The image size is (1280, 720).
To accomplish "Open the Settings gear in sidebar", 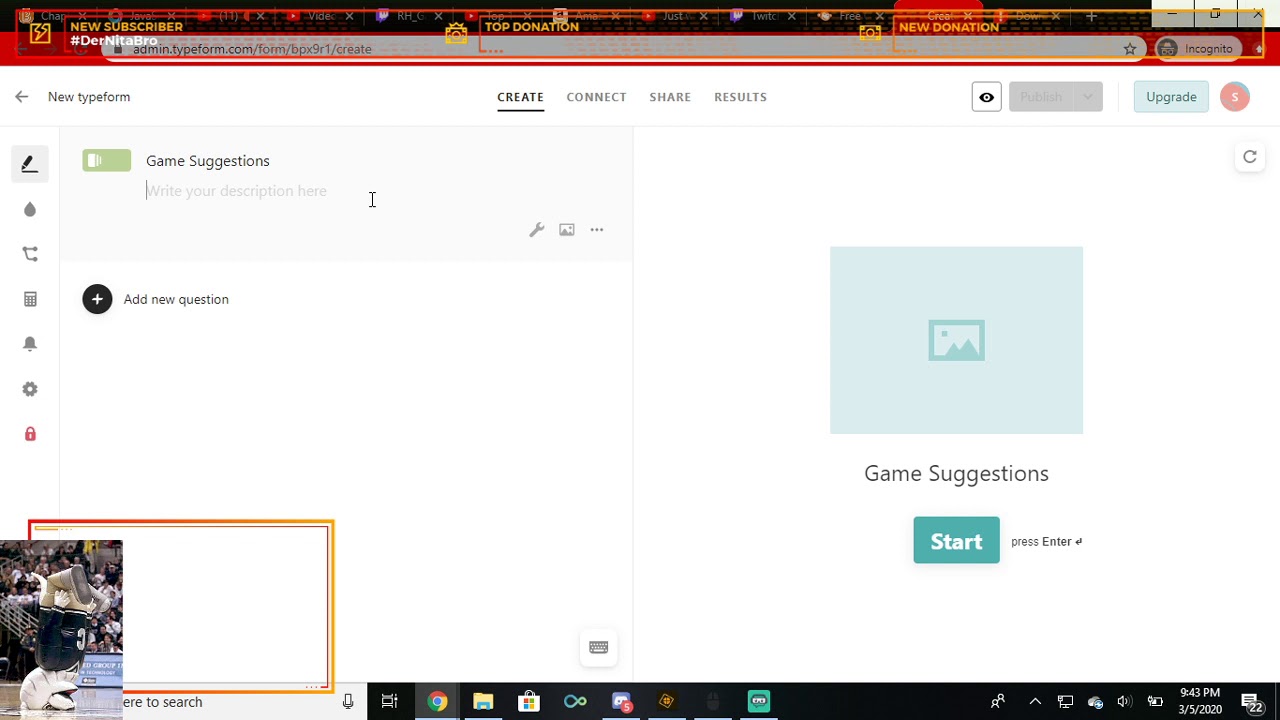I will point(30,389).
